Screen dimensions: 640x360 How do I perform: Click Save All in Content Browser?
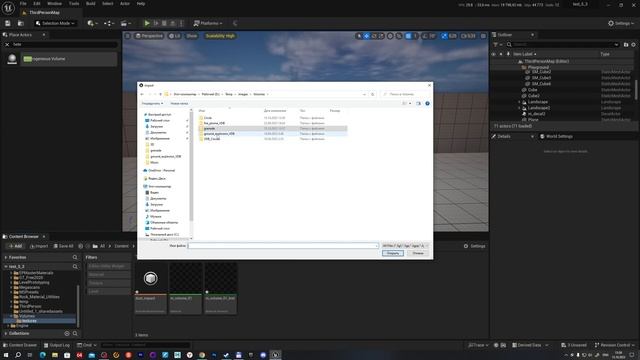coord(63,246)
